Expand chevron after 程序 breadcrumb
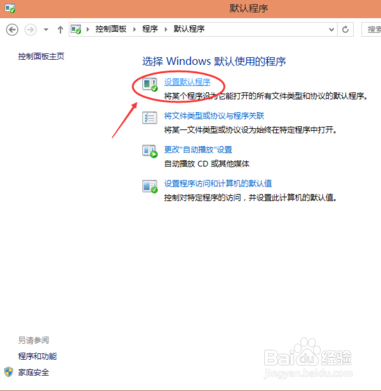 point(166,29)
